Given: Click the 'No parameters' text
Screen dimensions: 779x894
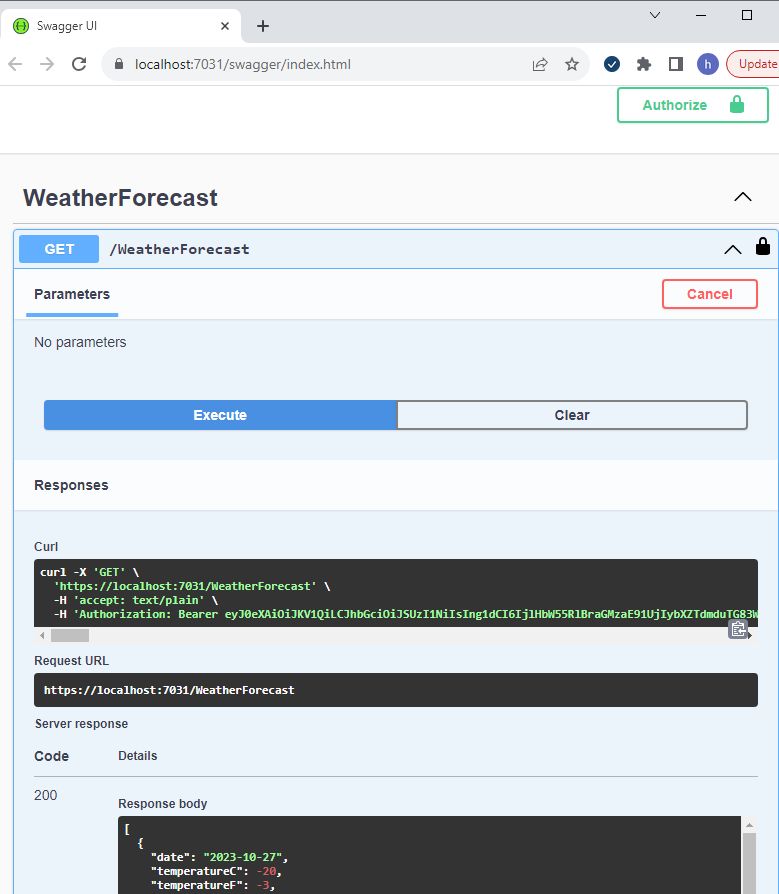Looking at the screenshot, I should tap(80, 342).
